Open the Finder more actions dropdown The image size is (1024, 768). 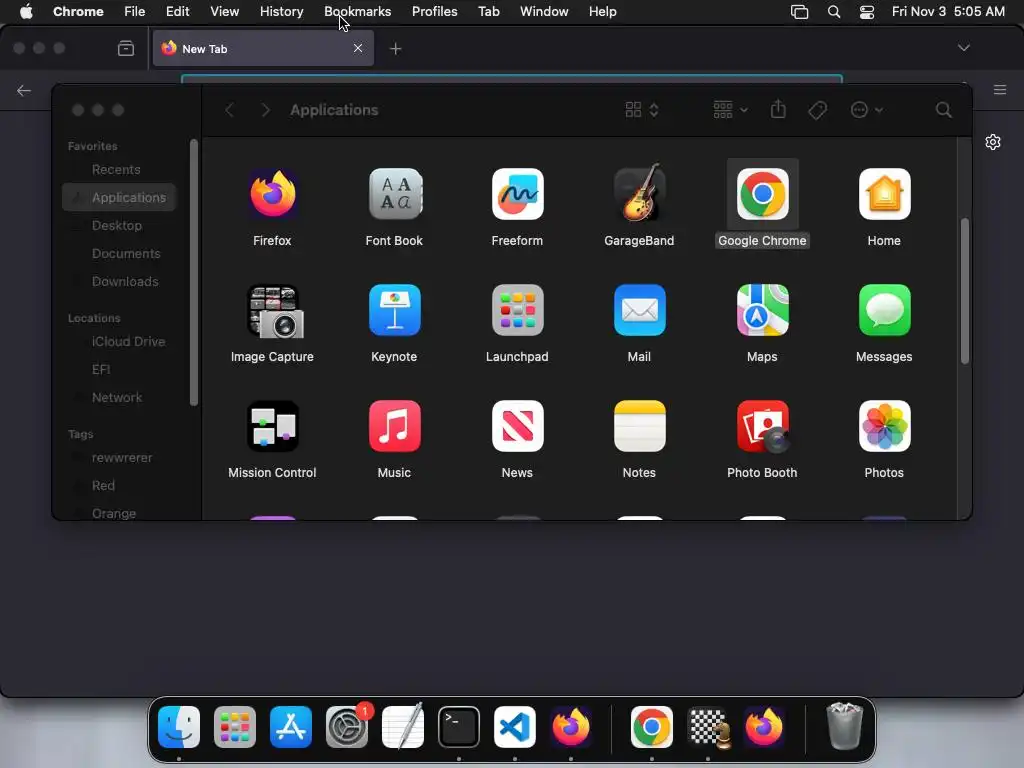(867, 110)
